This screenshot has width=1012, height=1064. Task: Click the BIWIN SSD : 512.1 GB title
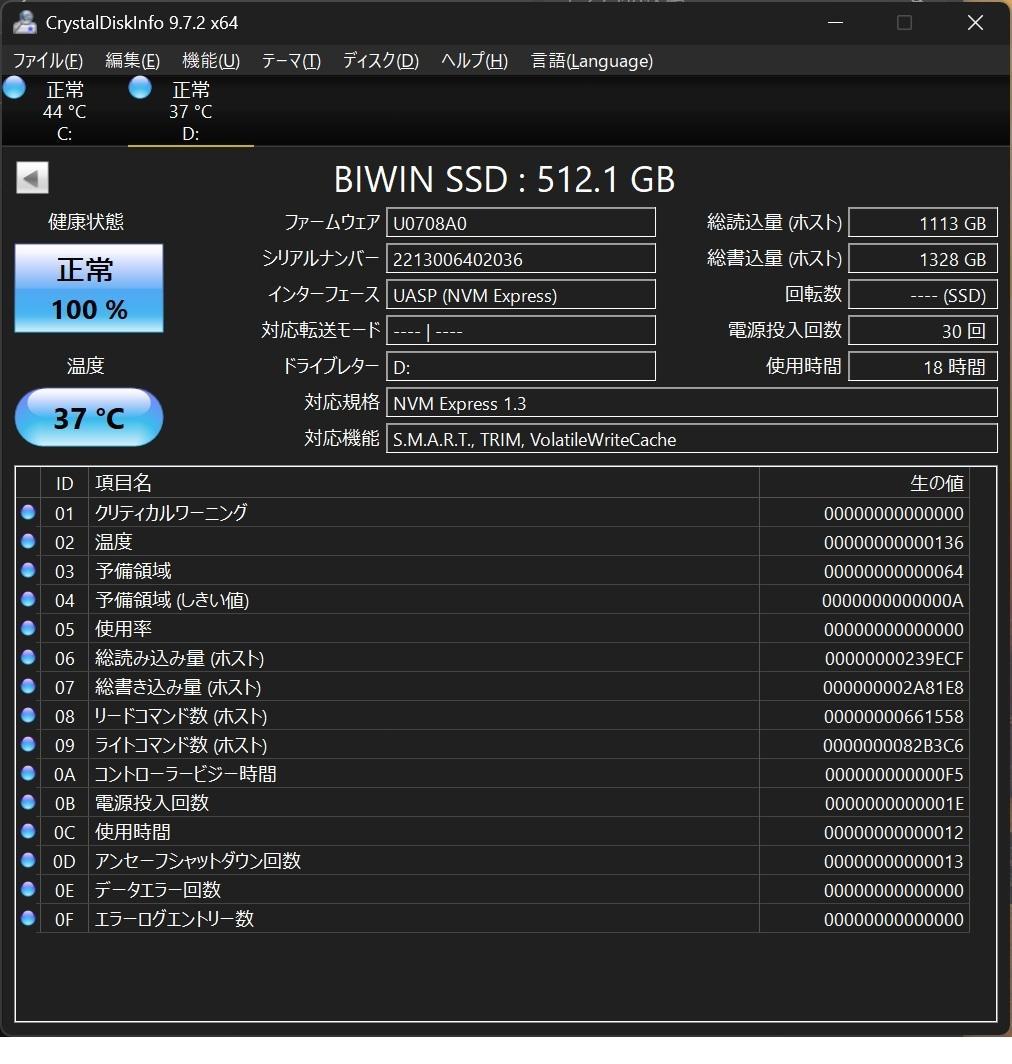point(504,179)
